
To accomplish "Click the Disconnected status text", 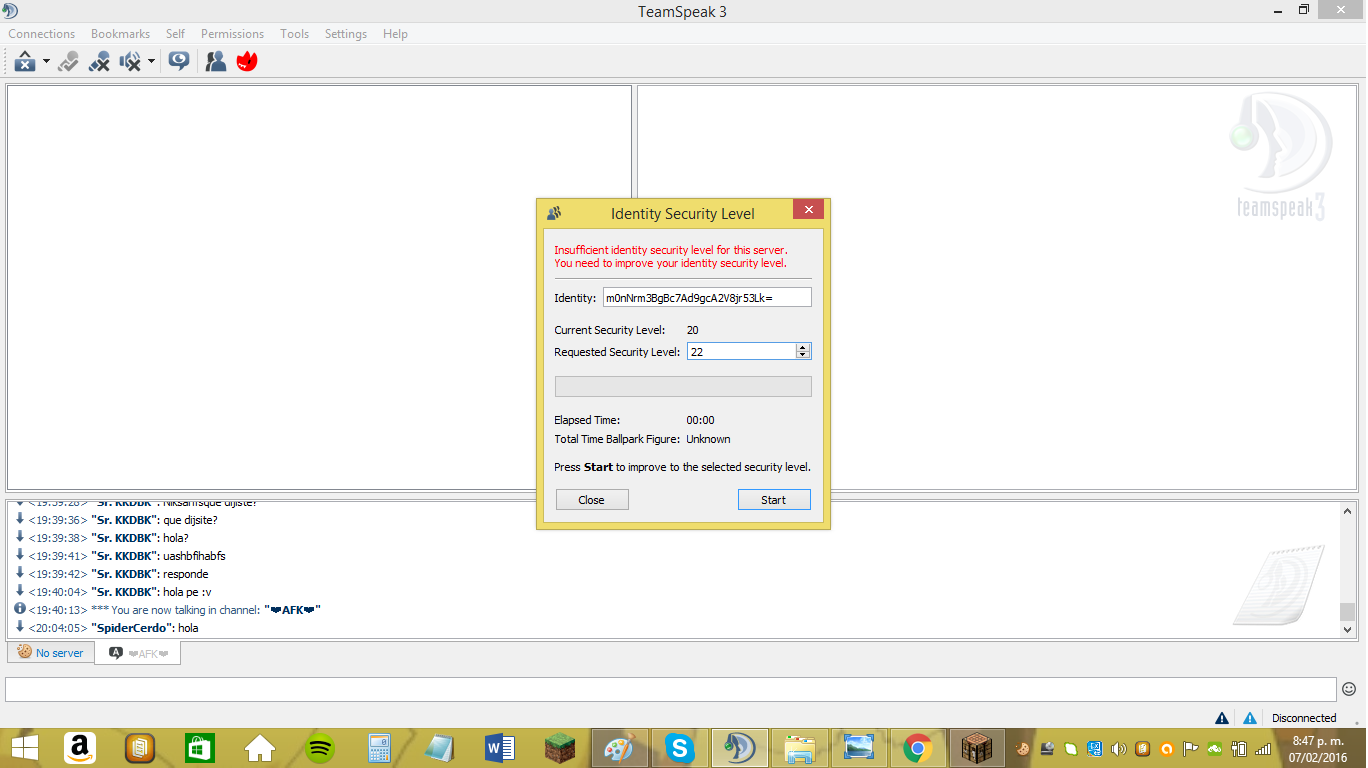I will click(x=1304, y=718).
